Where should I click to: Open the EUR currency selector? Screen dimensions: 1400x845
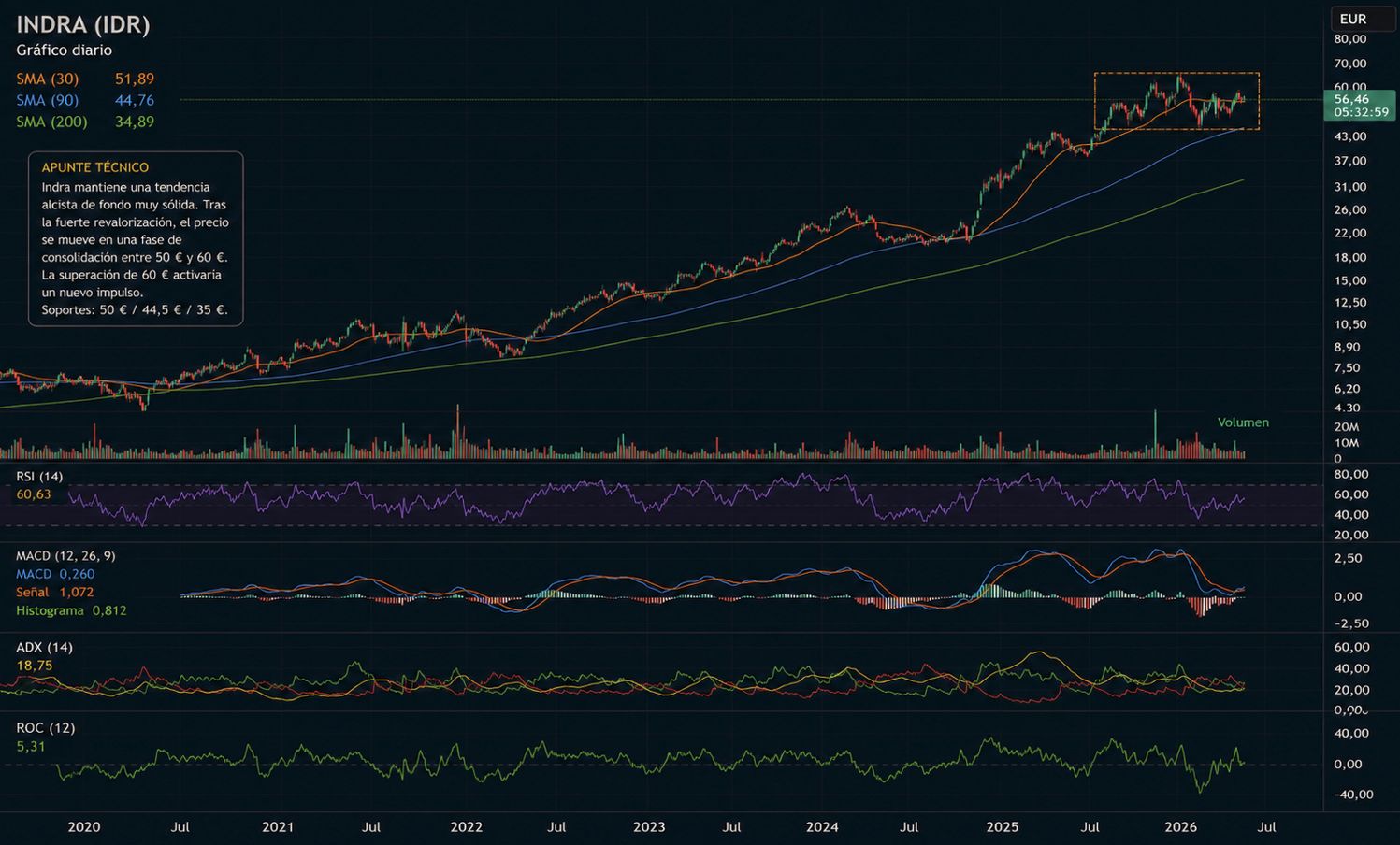click(1363, 19)
